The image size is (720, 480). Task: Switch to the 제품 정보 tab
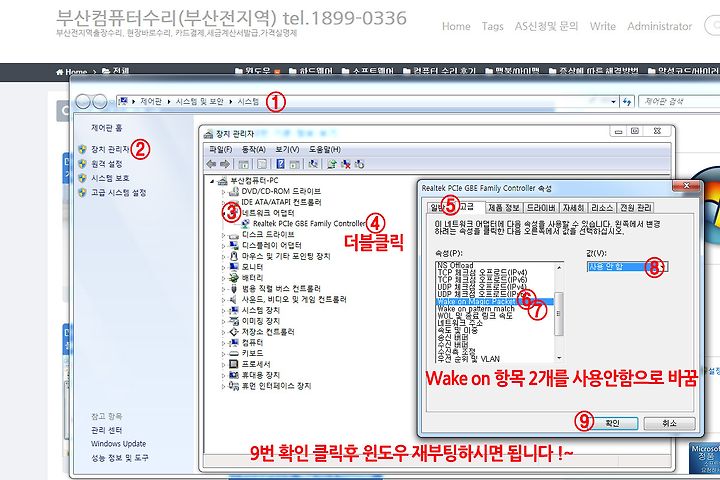click(x=504, y=208)
